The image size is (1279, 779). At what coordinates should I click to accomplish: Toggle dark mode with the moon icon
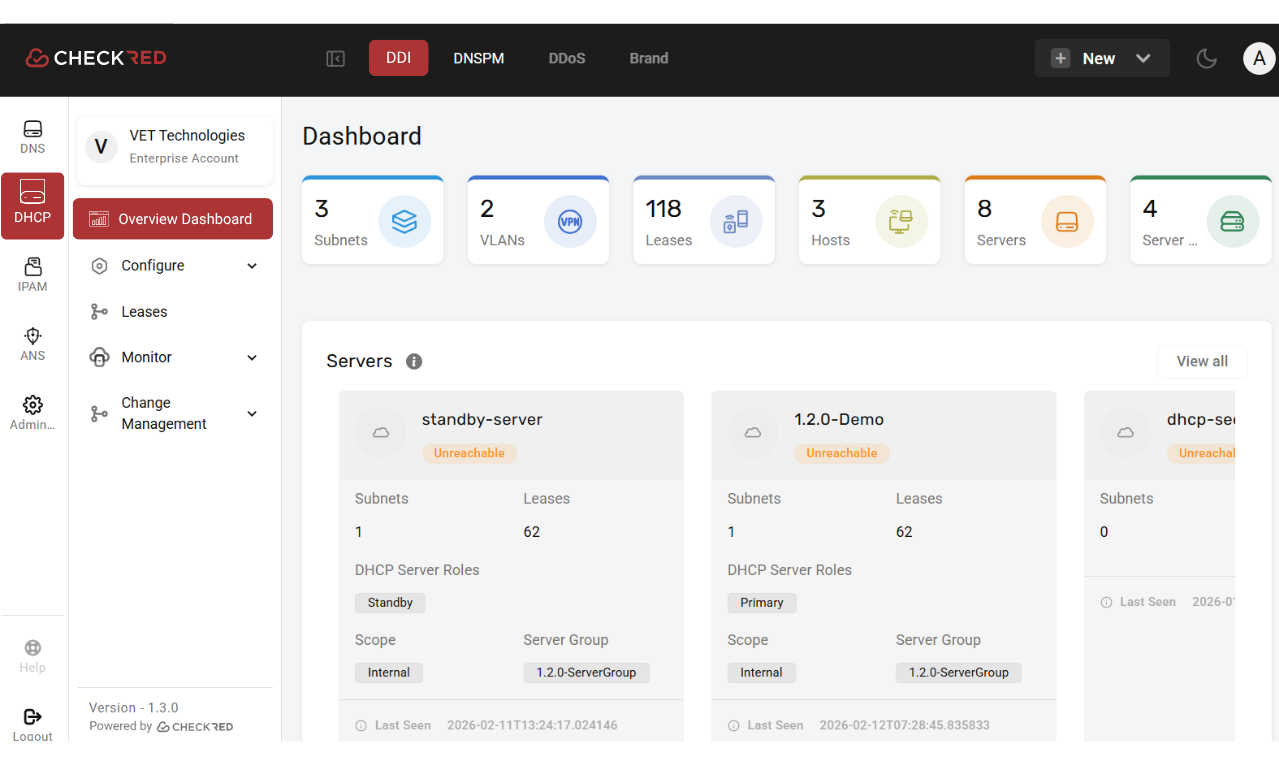click(x=1206, y=58)
